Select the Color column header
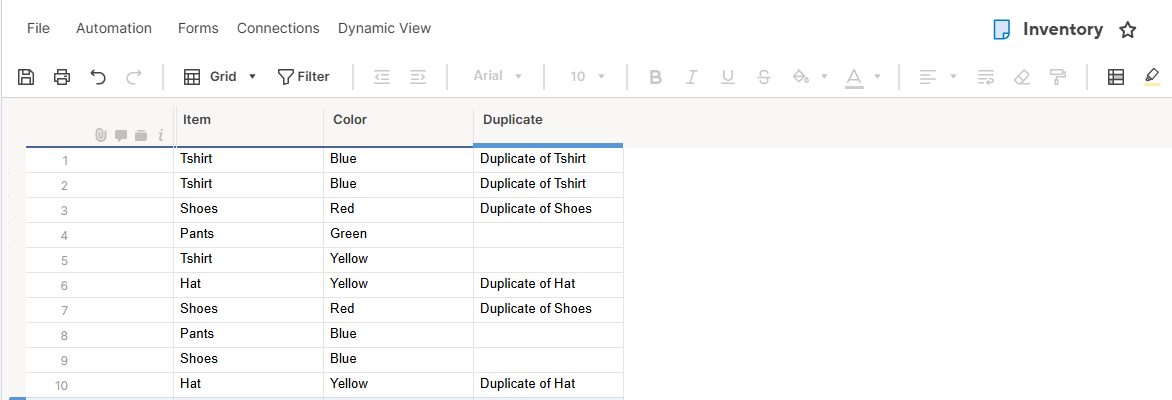This screenshot has width=1172, height=400. [x=398, y=128]
